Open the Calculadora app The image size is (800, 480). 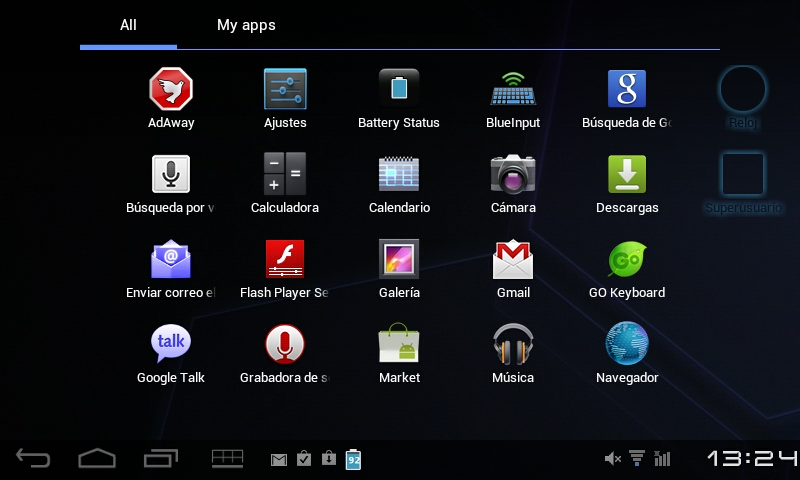pyautogui.click(x=285, y=184)
